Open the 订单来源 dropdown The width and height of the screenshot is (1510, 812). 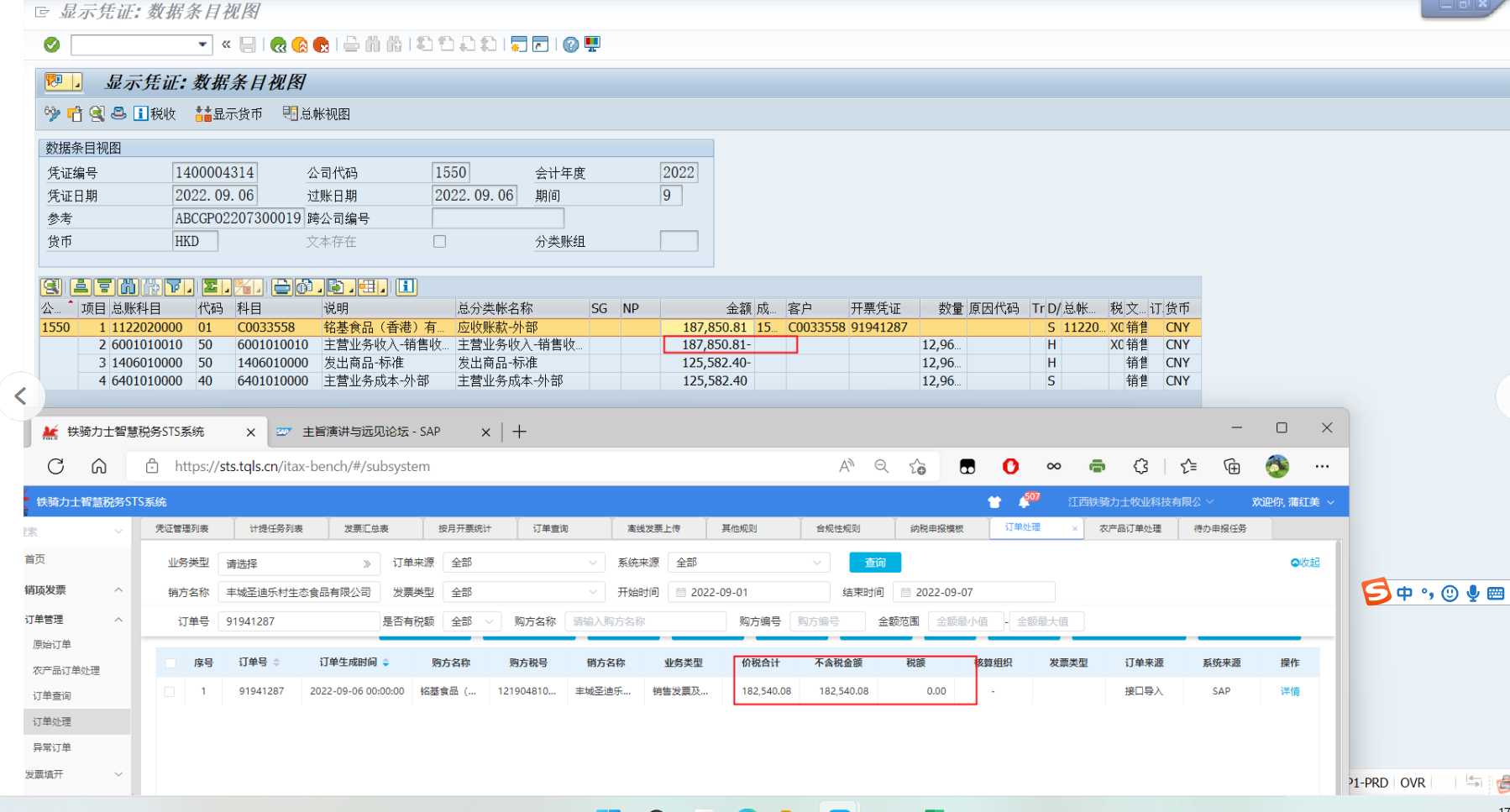pyautogui.click(x=524, y=563)
